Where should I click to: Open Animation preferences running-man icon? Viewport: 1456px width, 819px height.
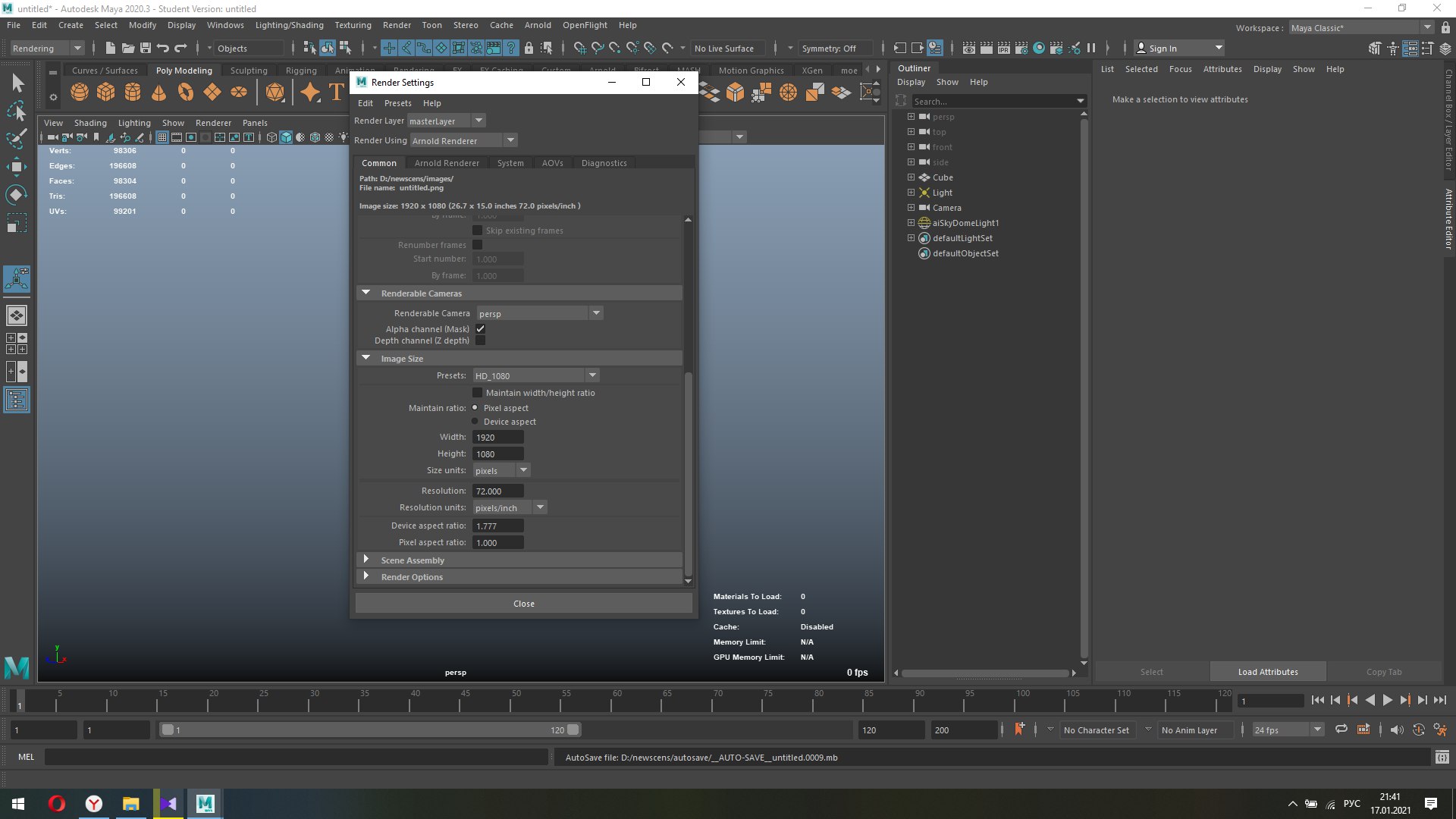tap(1440, 730)
